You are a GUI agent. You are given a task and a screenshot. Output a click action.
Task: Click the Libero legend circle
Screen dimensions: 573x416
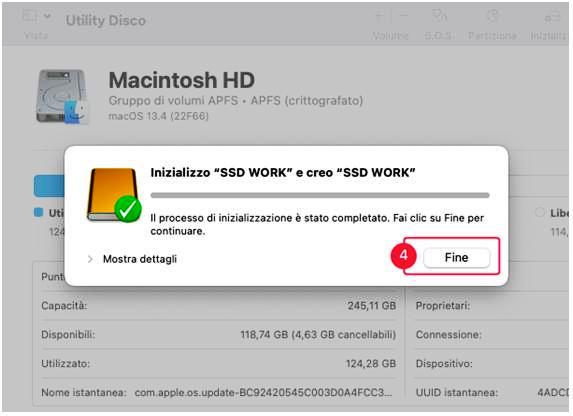coord(539,212)
